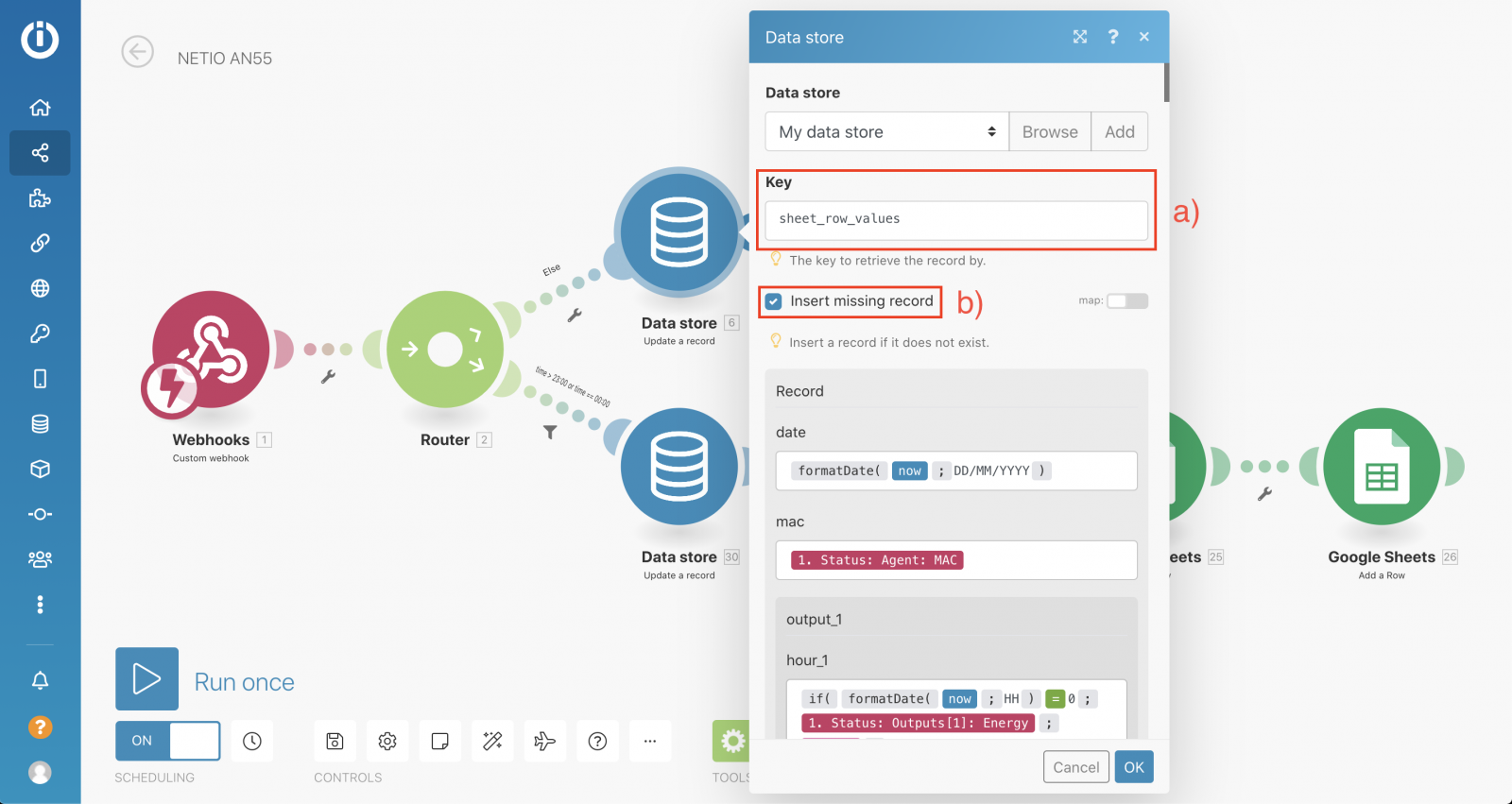Click the dialog vertical scrollbar
Image resolution: width=1512 pixels, height=804 pixels.
1166,82
